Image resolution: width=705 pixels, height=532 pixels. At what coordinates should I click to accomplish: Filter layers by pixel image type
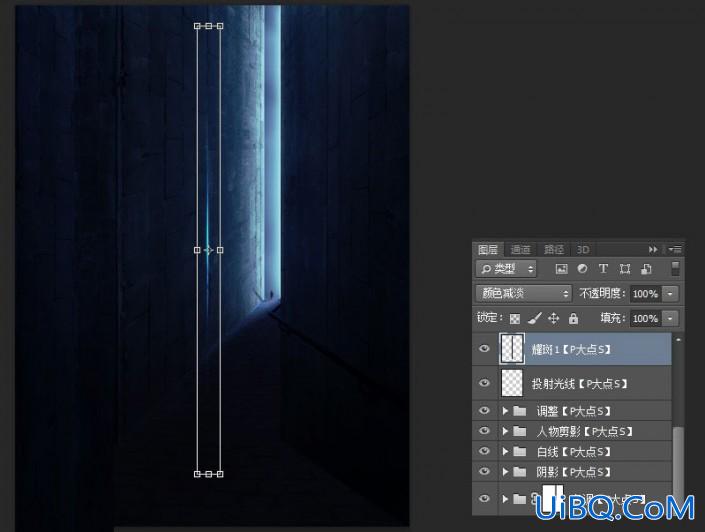[x=561, y=269]
